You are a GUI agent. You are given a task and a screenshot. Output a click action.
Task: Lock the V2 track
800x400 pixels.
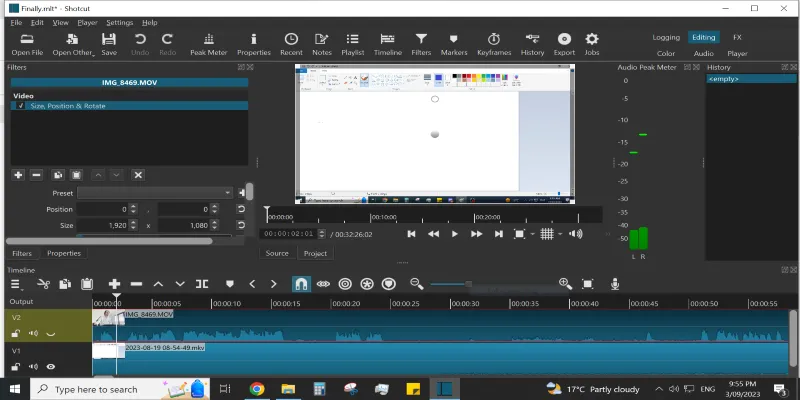pos(16,333)
